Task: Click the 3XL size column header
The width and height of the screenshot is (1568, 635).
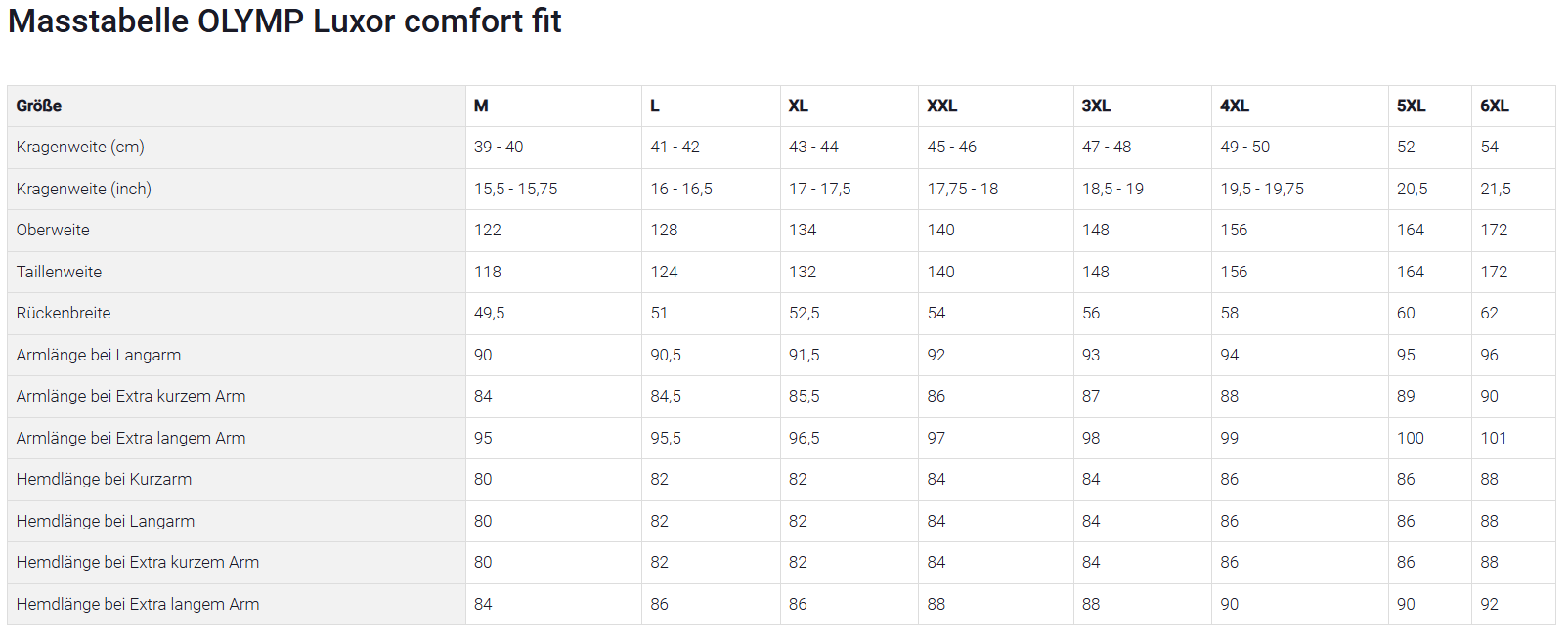Action: coord(1096,106)
